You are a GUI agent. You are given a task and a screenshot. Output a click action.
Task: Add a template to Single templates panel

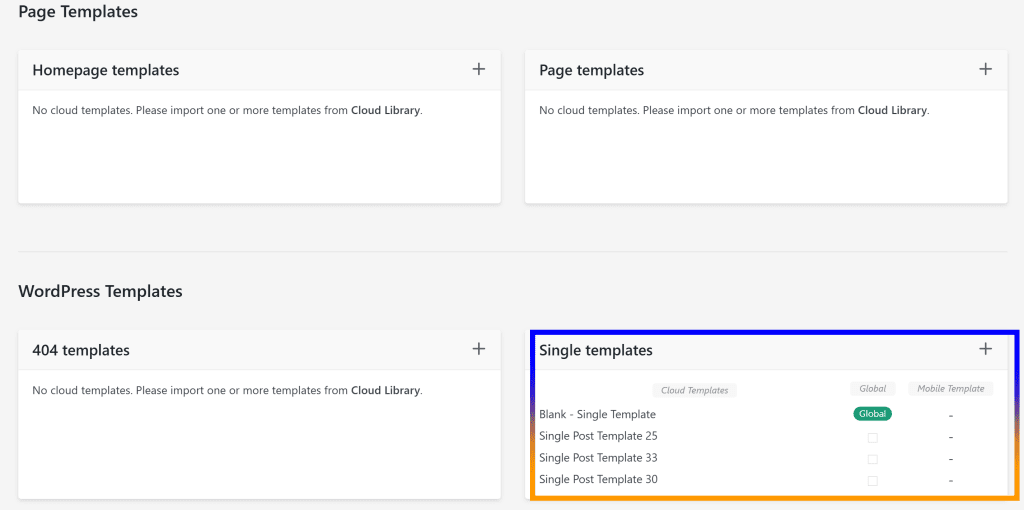point(985,349)
